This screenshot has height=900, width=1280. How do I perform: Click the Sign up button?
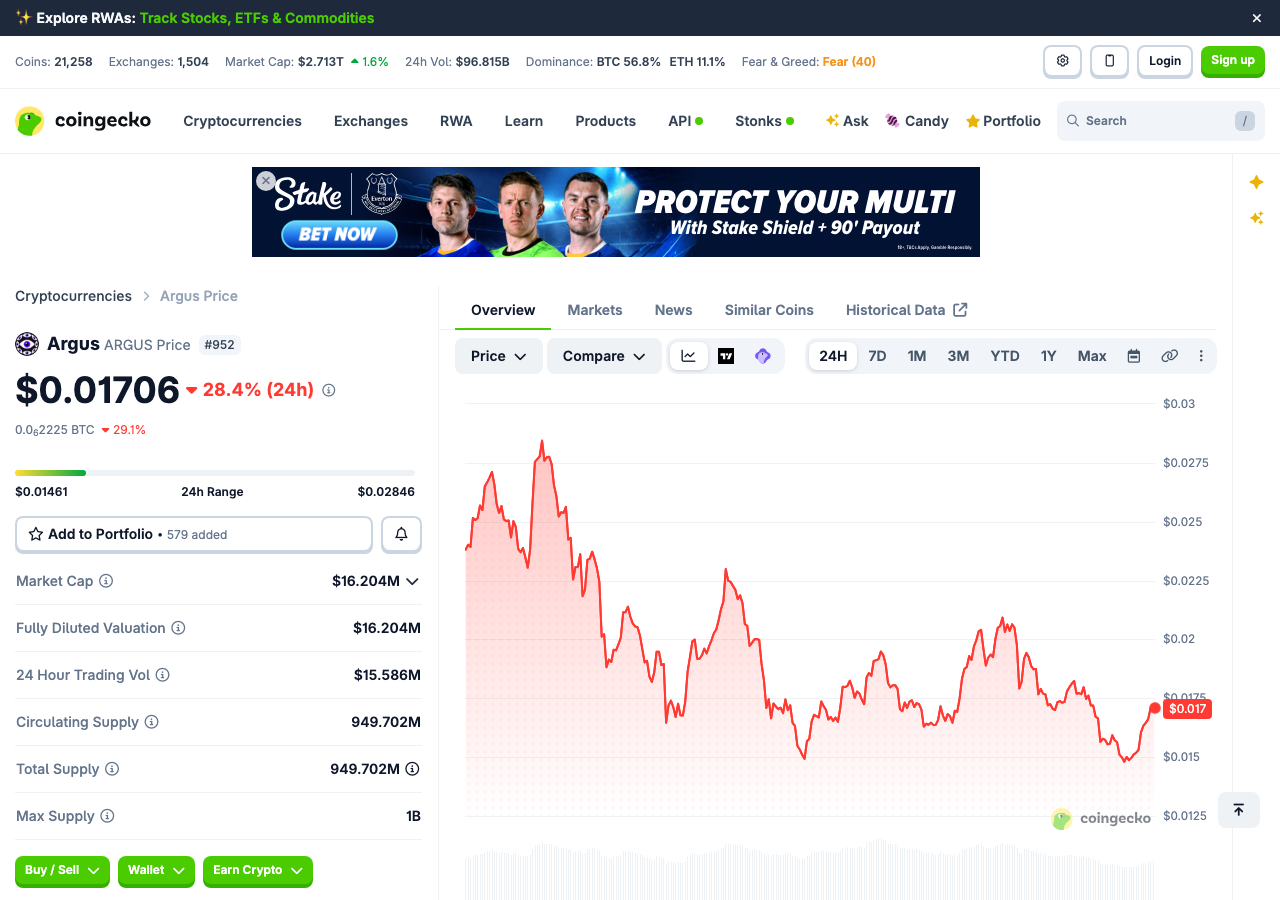tap(1233, 61)
